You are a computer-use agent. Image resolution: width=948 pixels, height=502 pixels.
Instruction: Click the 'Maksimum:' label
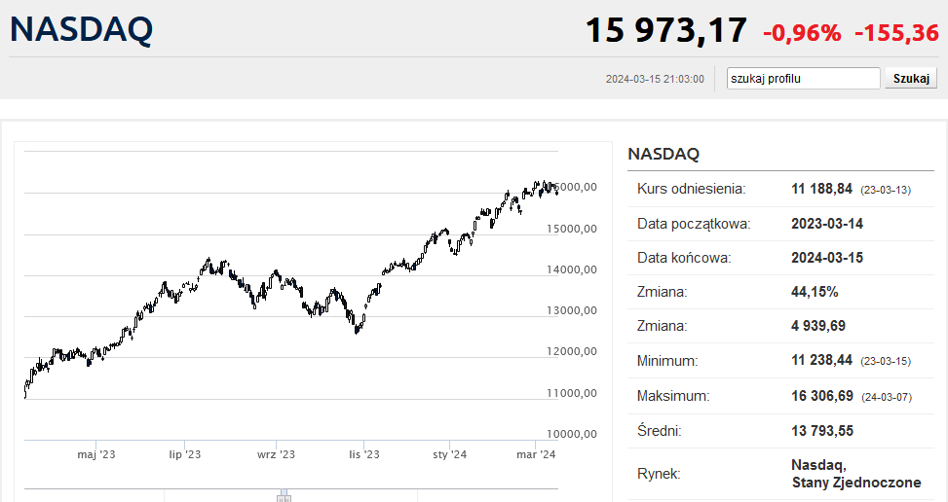coord(673,396)
